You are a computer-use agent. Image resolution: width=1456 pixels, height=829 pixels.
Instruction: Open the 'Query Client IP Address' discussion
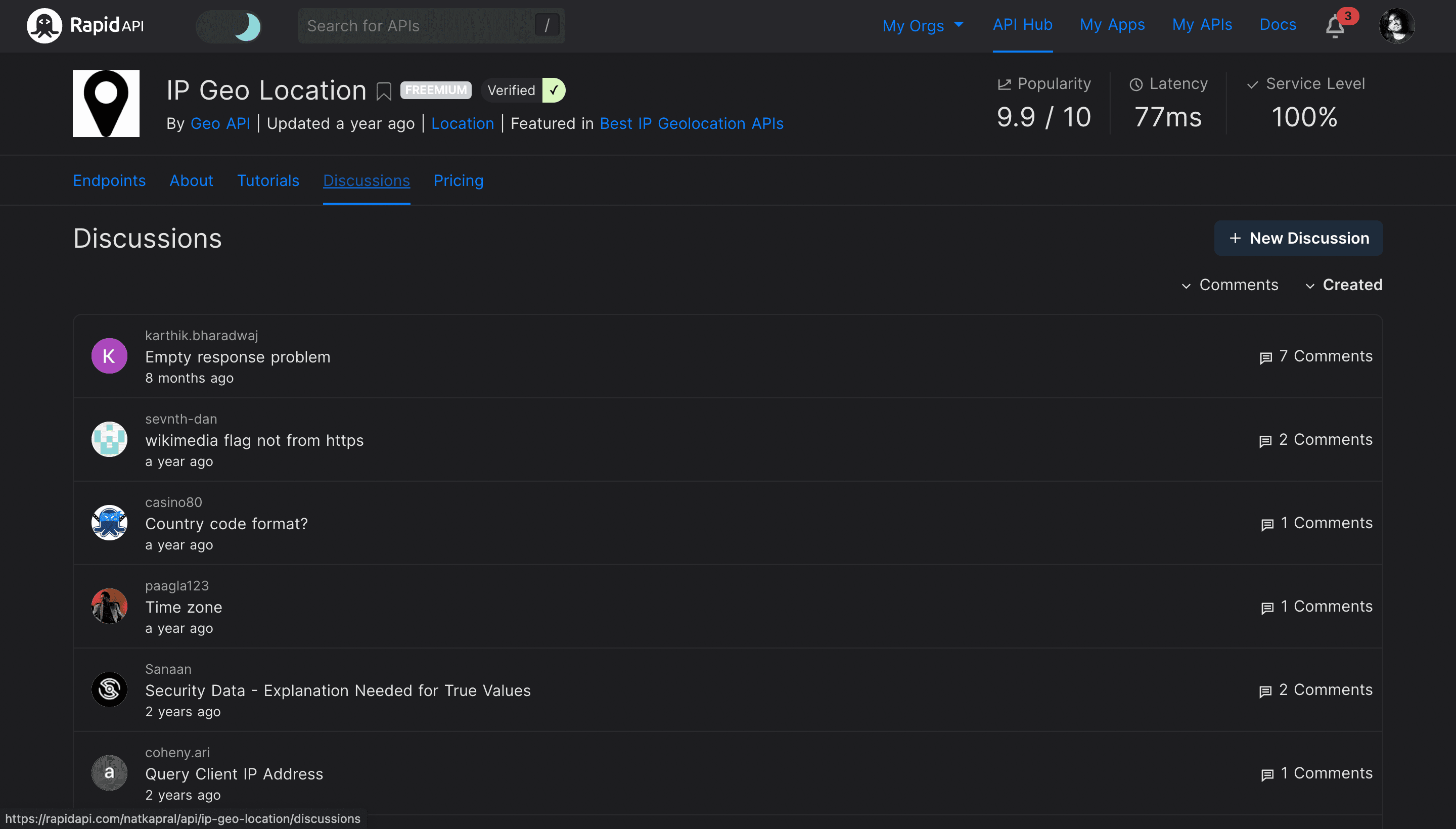tap(234, 774)
